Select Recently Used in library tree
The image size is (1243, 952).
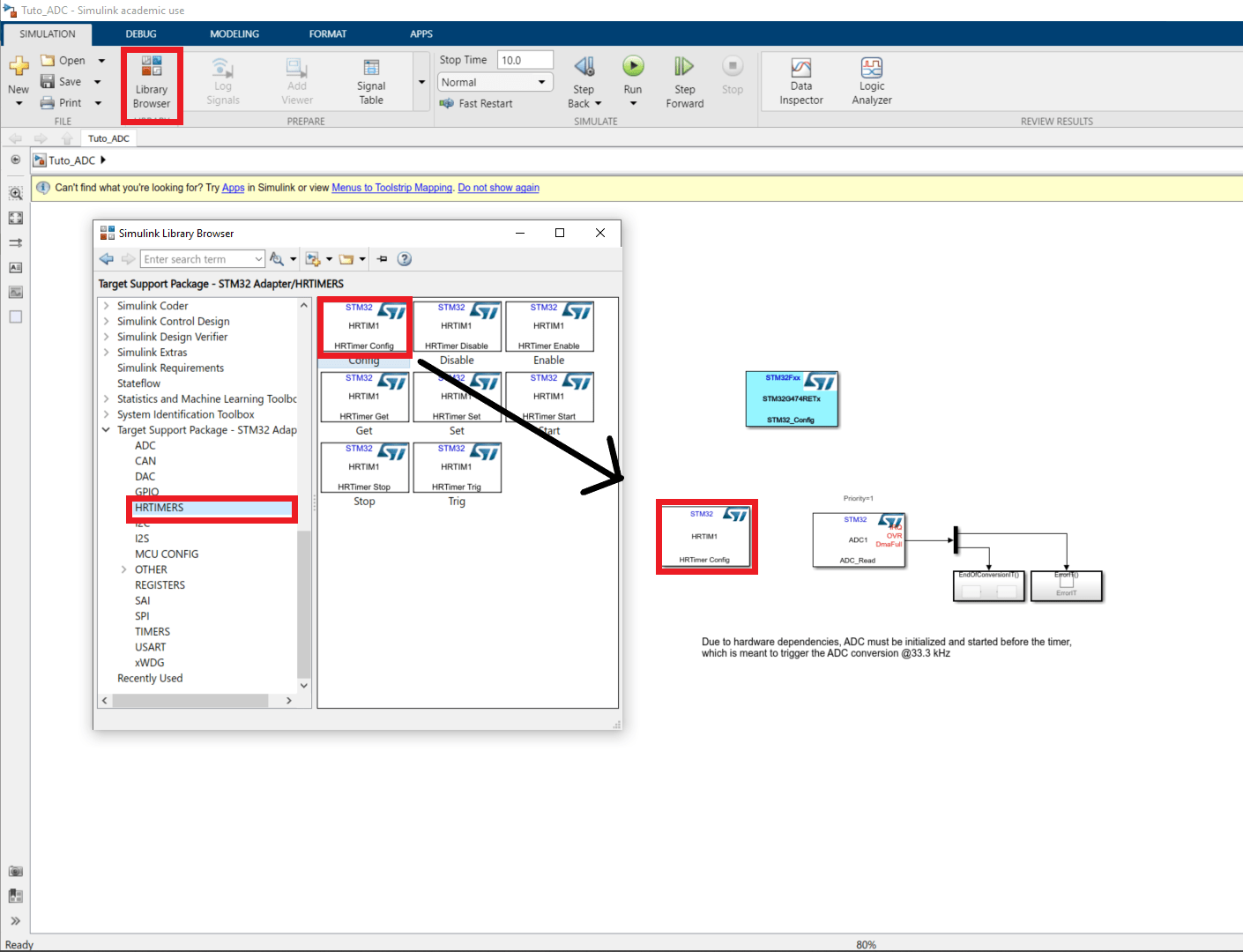point(150,679)
